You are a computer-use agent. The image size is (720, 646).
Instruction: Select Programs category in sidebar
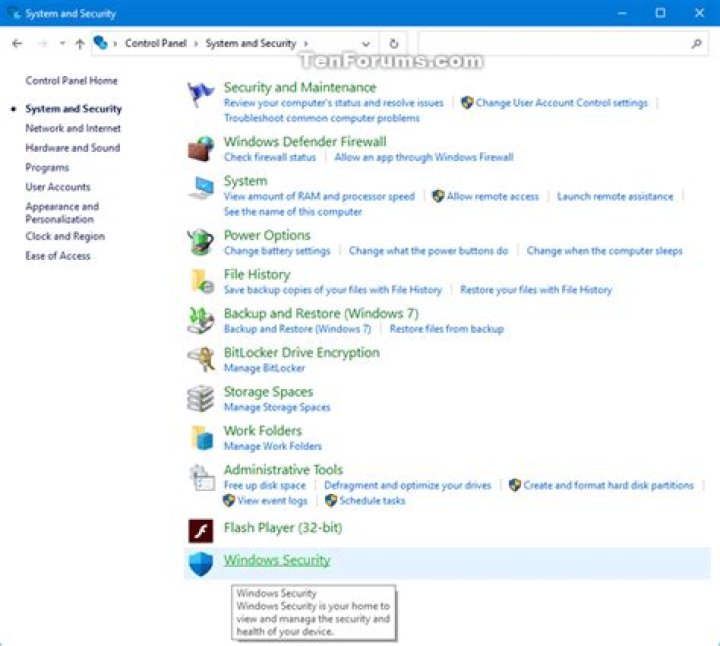(47, 168)
